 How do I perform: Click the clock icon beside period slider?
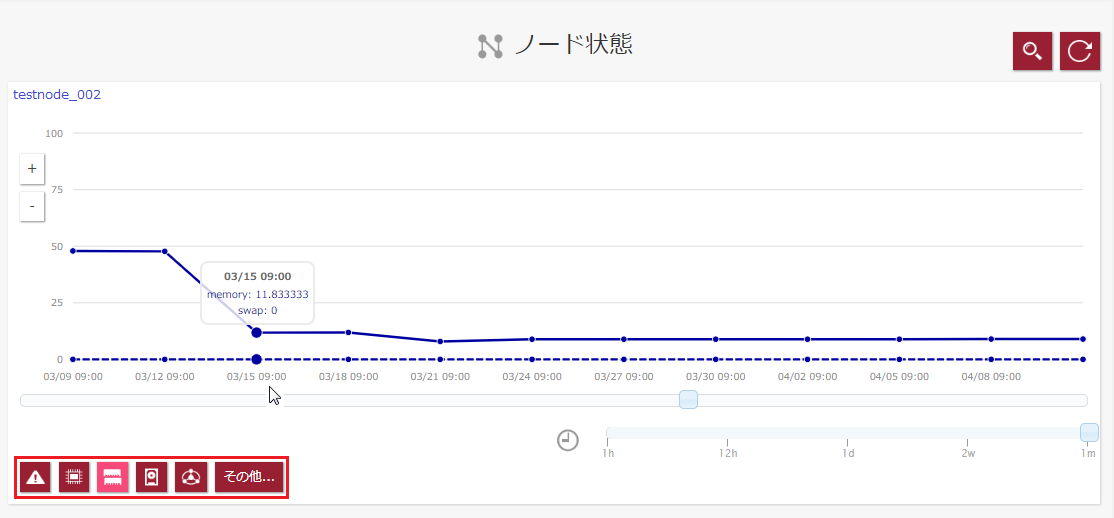568,441
